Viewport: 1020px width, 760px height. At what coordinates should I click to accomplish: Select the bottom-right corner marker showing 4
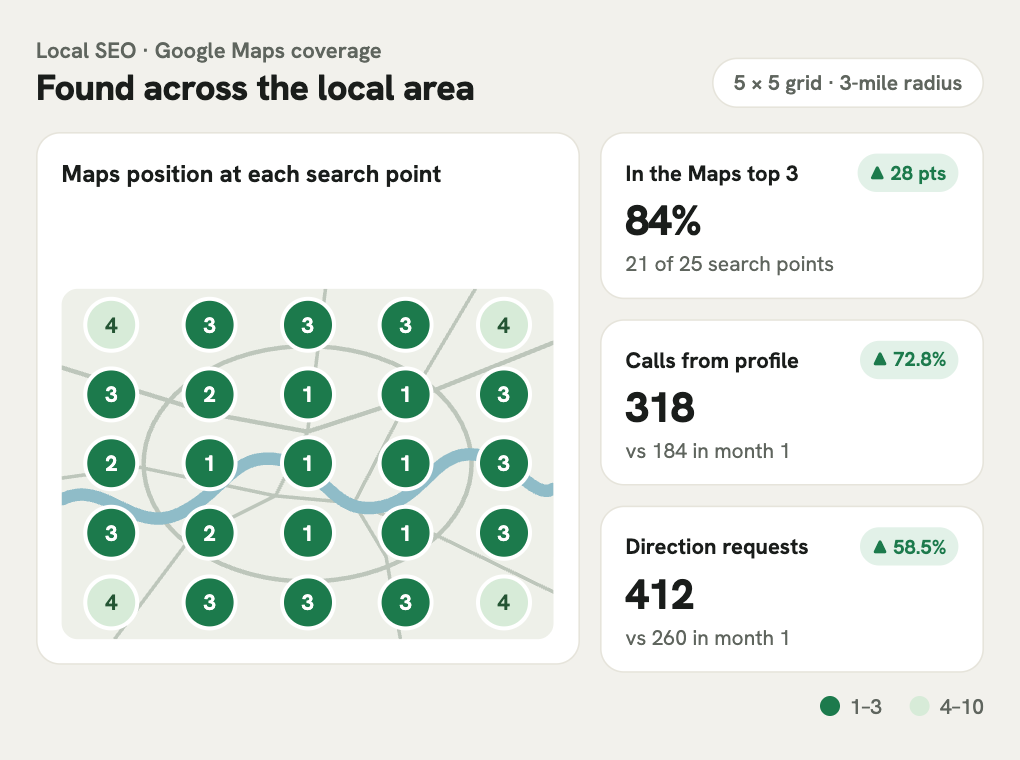(x=503, y=603)
